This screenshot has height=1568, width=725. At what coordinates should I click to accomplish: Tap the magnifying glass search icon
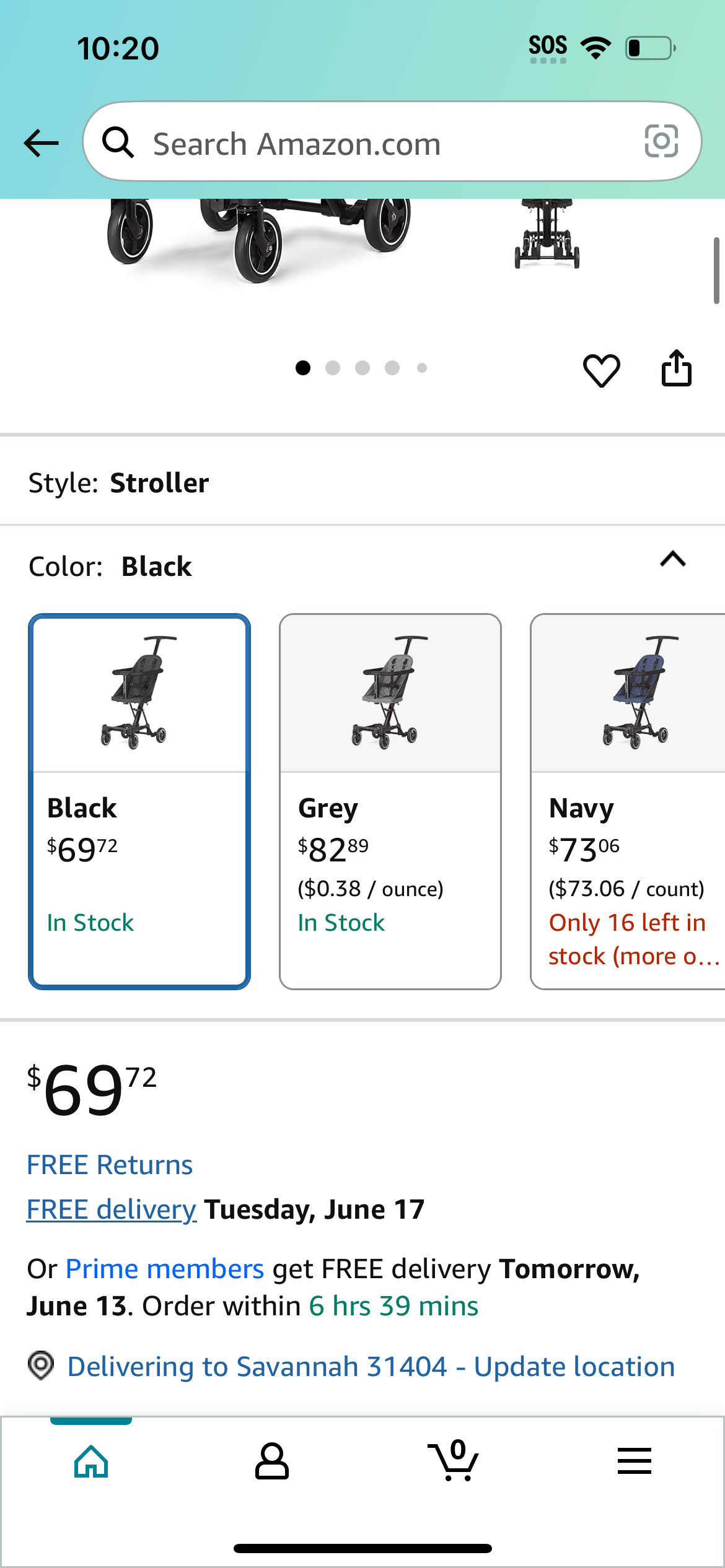point(118,142)
